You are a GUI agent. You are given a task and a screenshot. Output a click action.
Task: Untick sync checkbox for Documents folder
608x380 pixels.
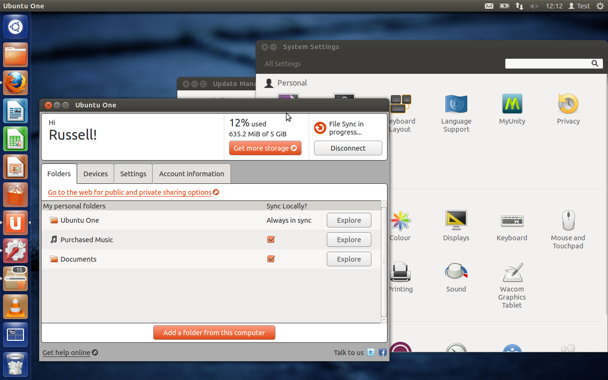(271, 259)
